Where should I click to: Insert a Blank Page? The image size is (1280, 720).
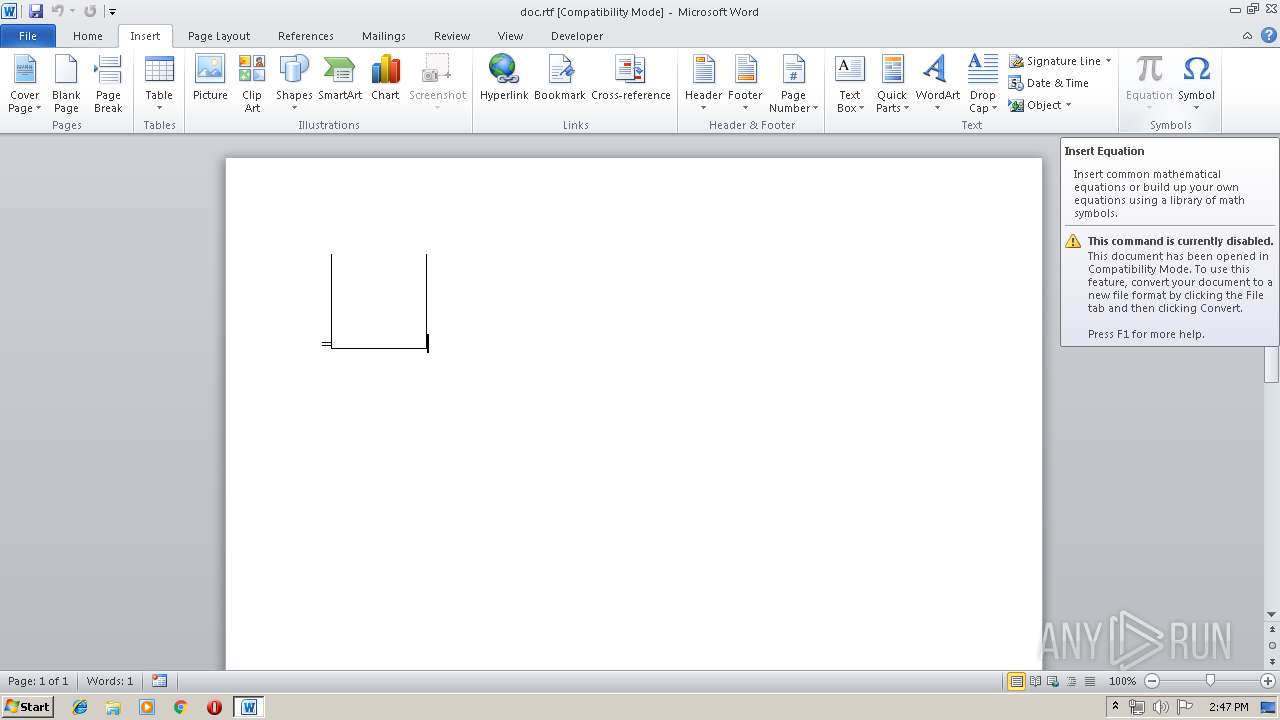(x=66, y=84)
